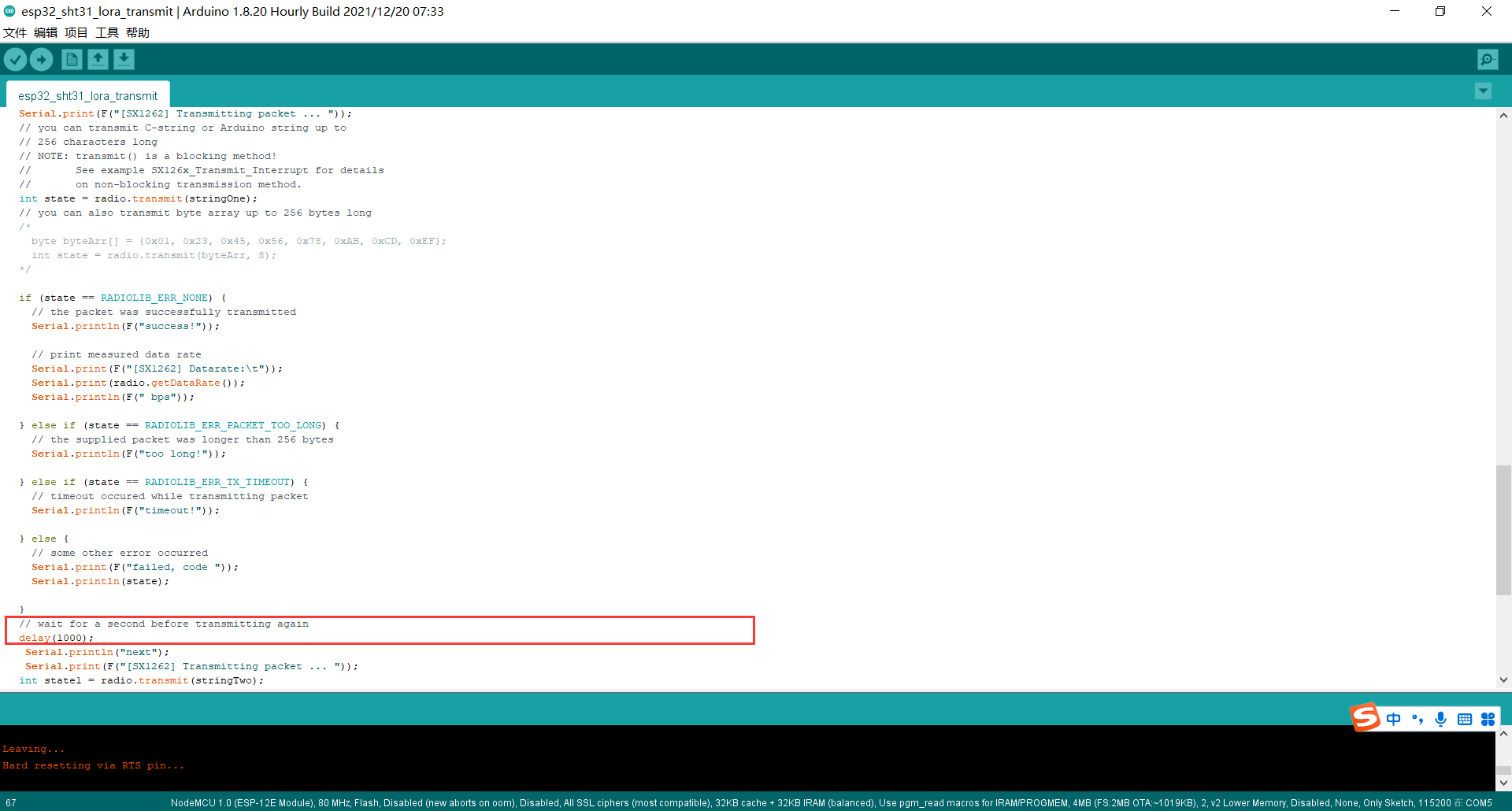Open the 帮助 menu for help
Viewport: 1512px width, 811px height.
click(139, 32)
